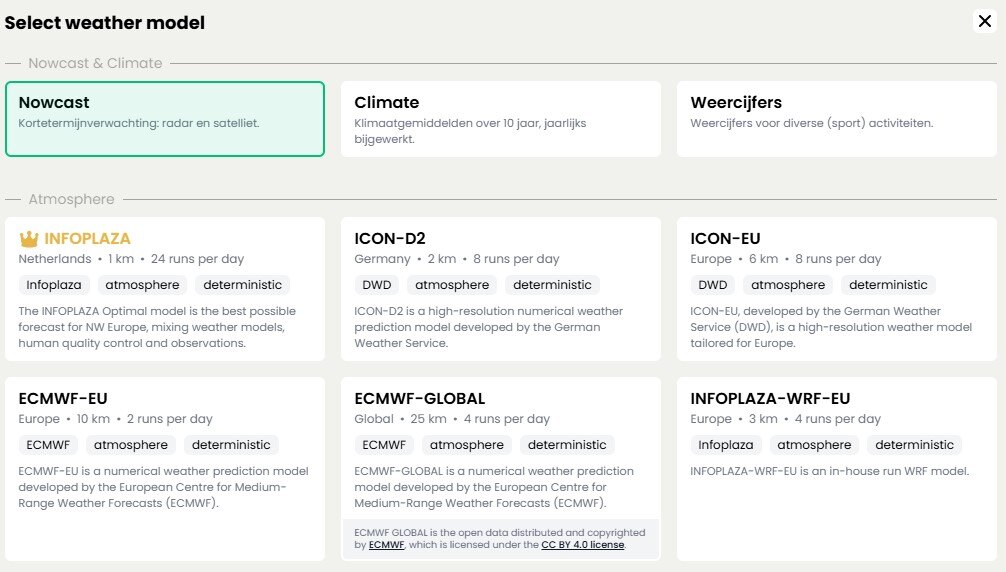Click 'in-house run WRF model' description
Screen dimensions: 1006x572
tap(830, 471)
